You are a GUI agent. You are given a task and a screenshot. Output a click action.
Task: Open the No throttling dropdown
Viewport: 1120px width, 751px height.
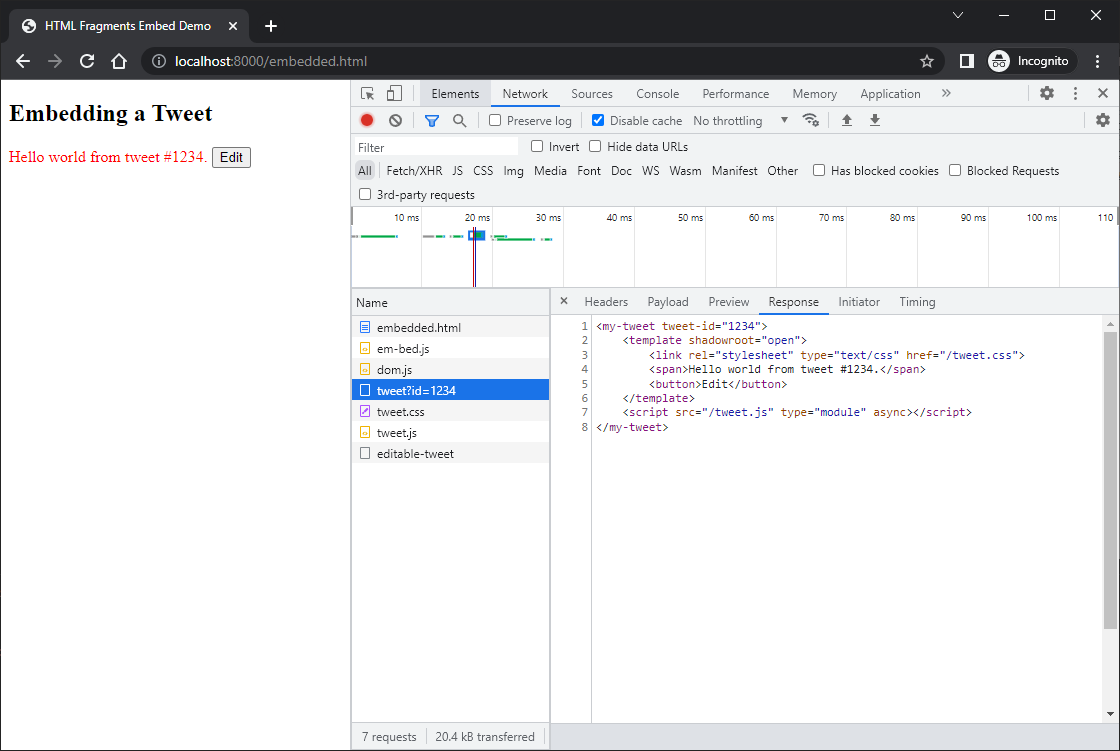pyautogui.click(x=735, y=120)
